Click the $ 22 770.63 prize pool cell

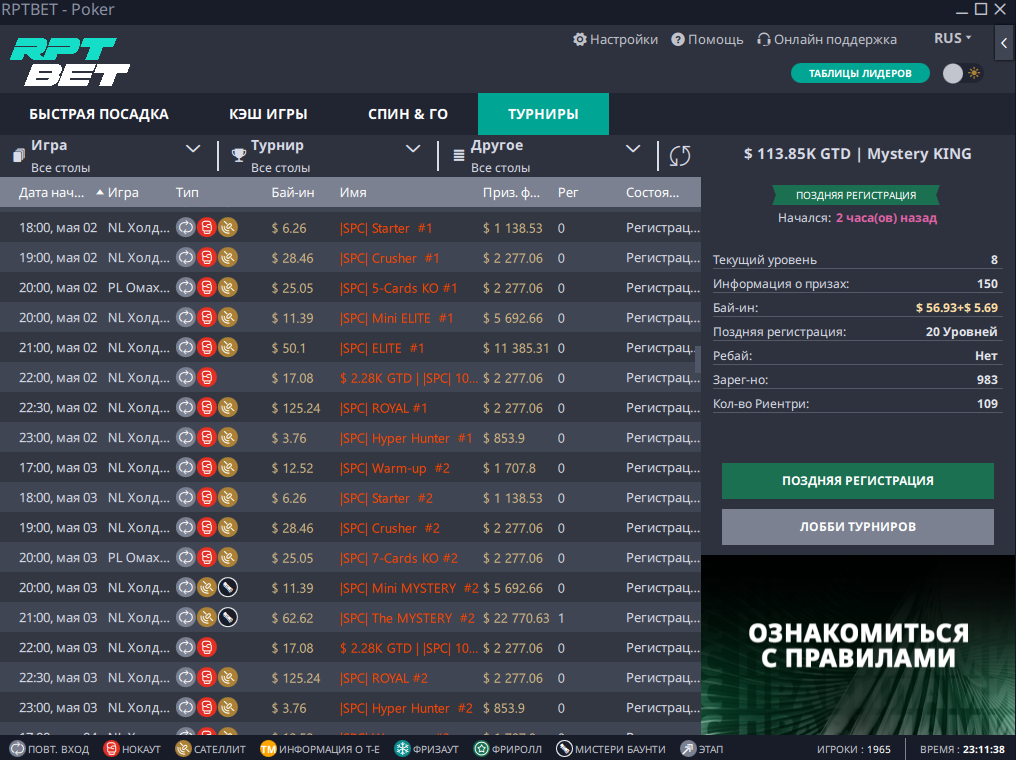516,618
